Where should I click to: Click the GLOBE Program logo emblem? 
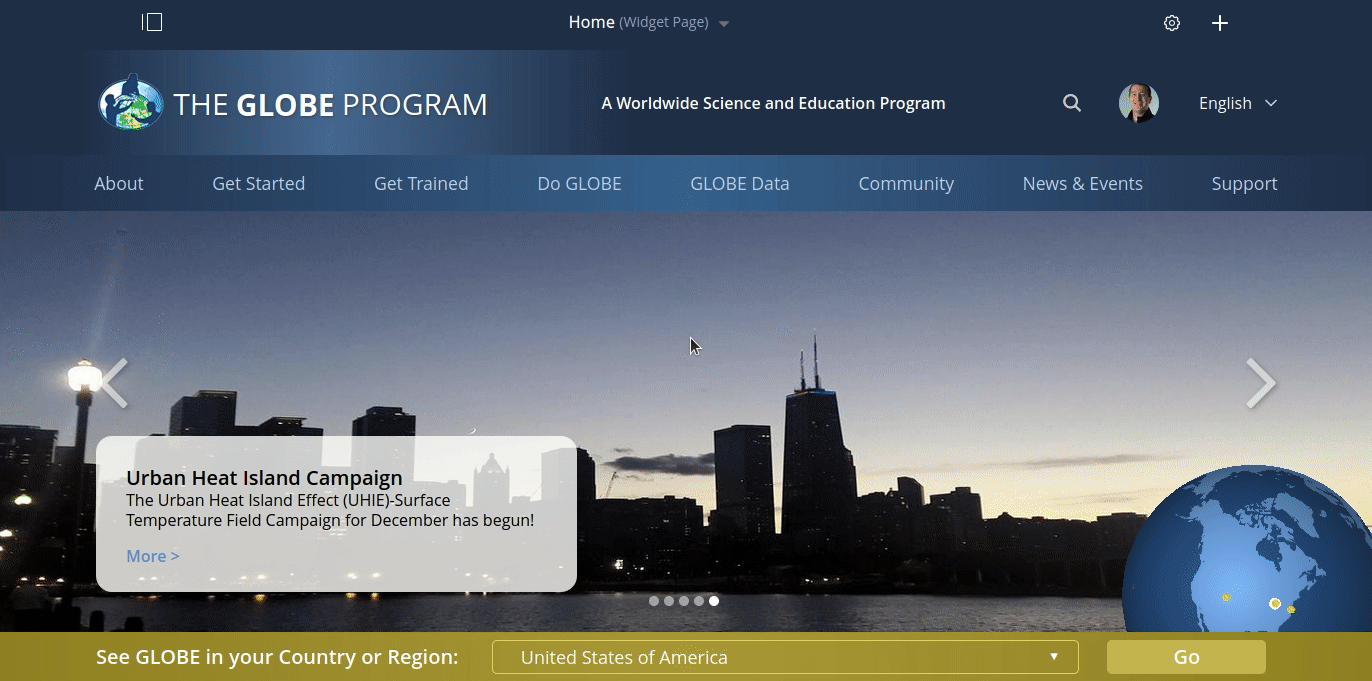coord(131,103)
